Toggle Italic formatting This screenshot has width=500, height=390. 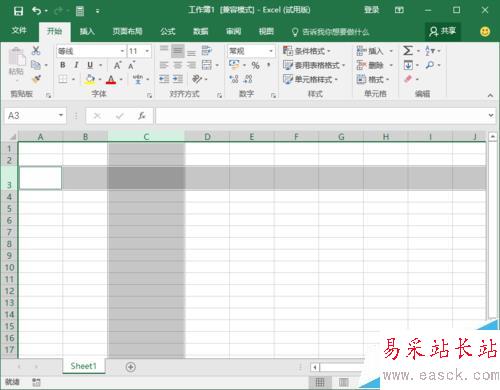(76, 65)
